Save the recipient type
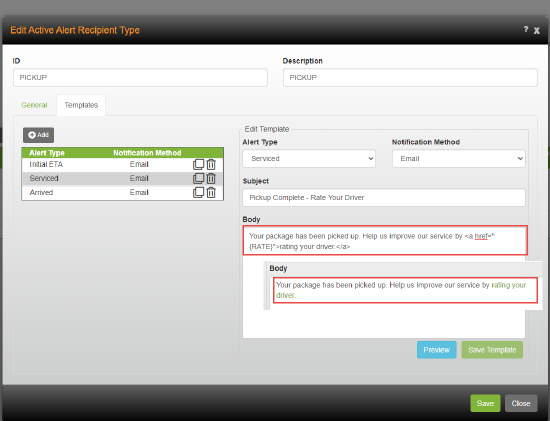The height and width of the screenshot is (421, 550). click(485, 403)
